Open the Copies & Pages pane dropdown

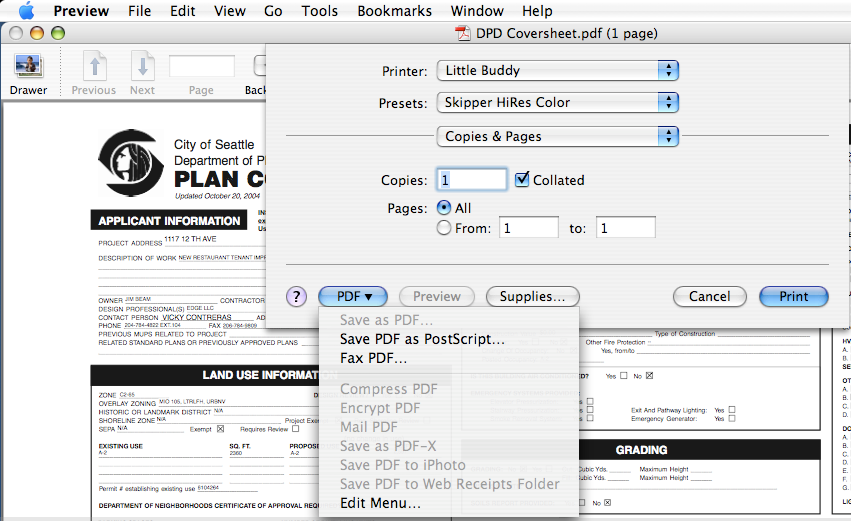click(557, 136)
